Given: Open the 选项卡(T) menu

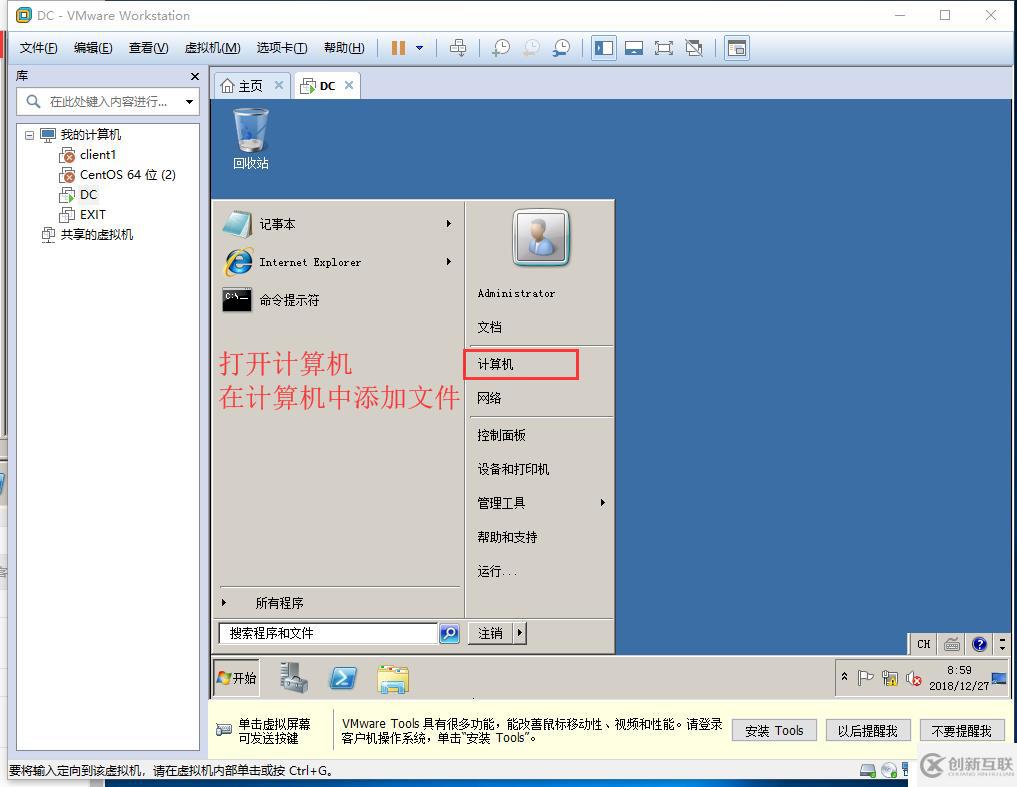Looking at the screenshot, I should click(x=281, y=48).
